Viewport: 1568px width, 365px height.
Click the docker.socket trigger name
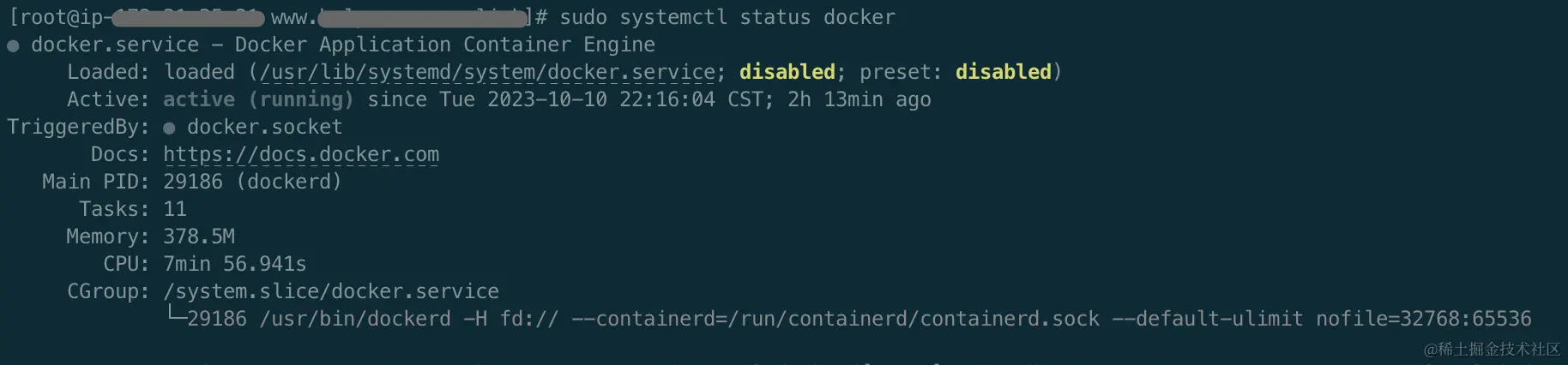pos(264,127)
